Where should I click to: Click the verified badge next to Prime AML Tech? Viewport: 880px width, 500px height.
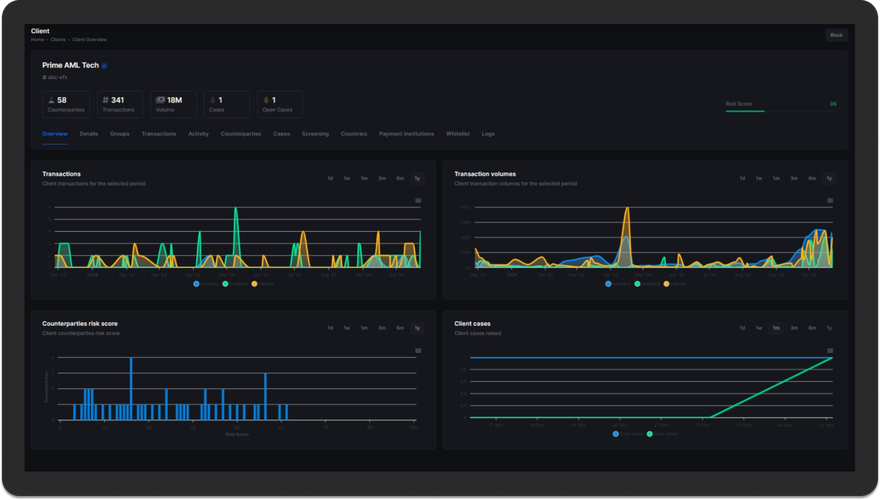coord(104,66)
